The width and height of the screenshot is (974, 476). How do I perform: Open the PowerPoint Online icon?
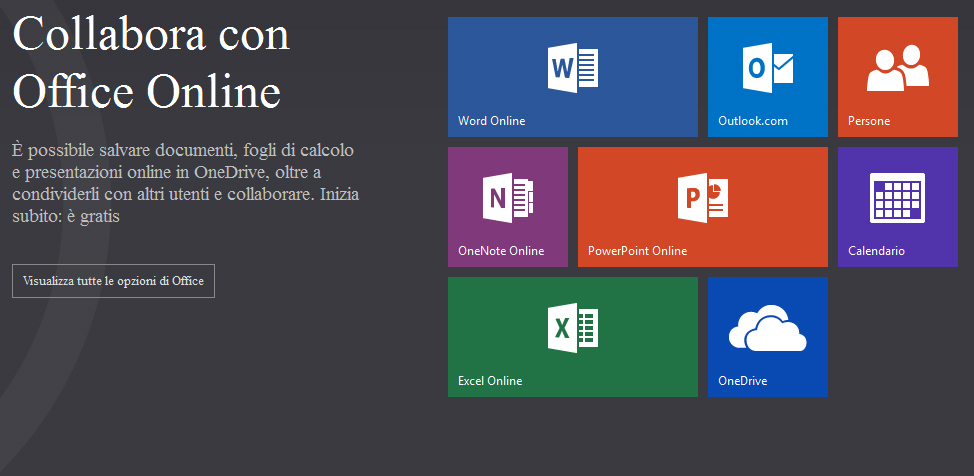click(x=703, y=198)
